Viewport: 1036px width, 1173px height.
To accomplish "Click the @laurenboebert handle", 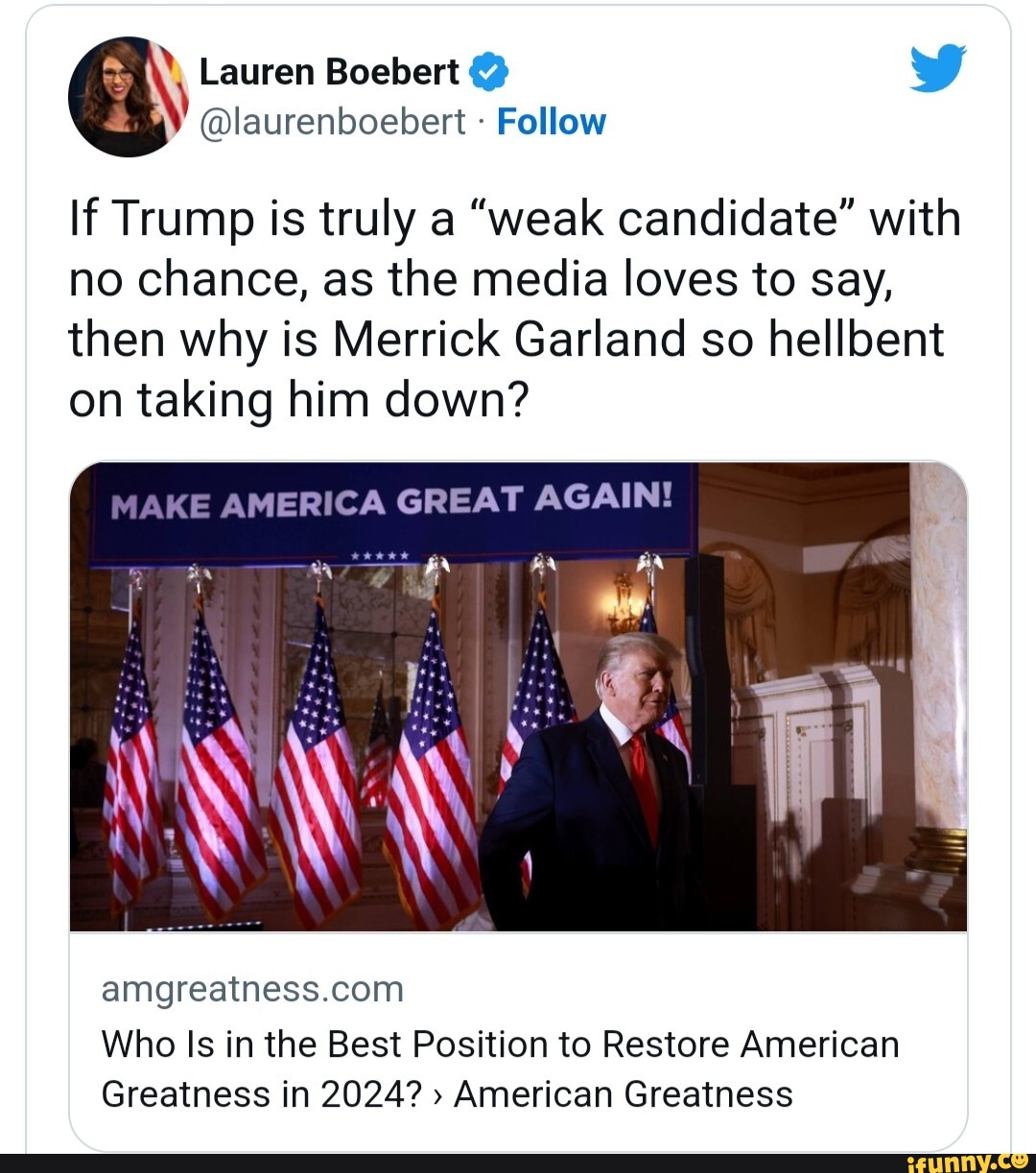I will (x=331, y=121).
